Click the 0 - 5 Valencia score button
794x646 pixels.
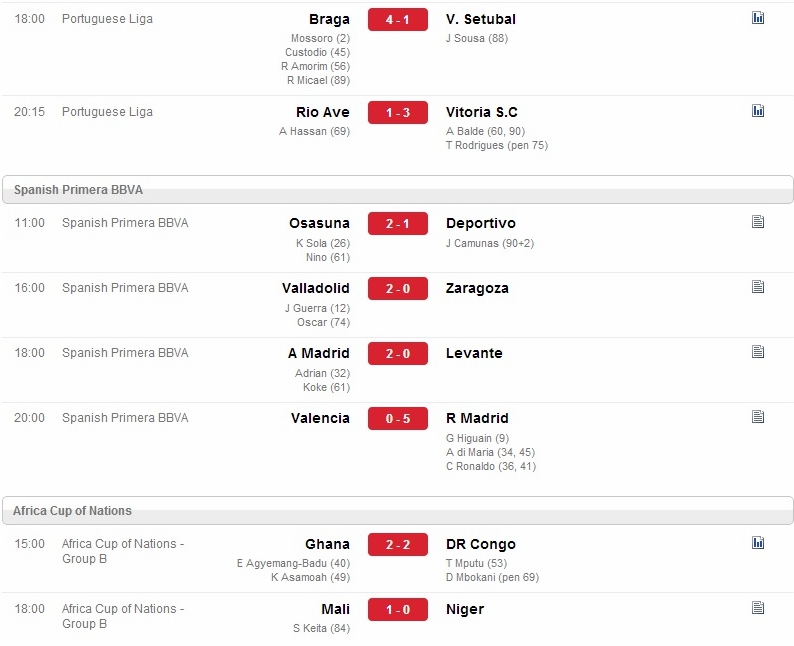pyautogui.click(x=398, y=419)
